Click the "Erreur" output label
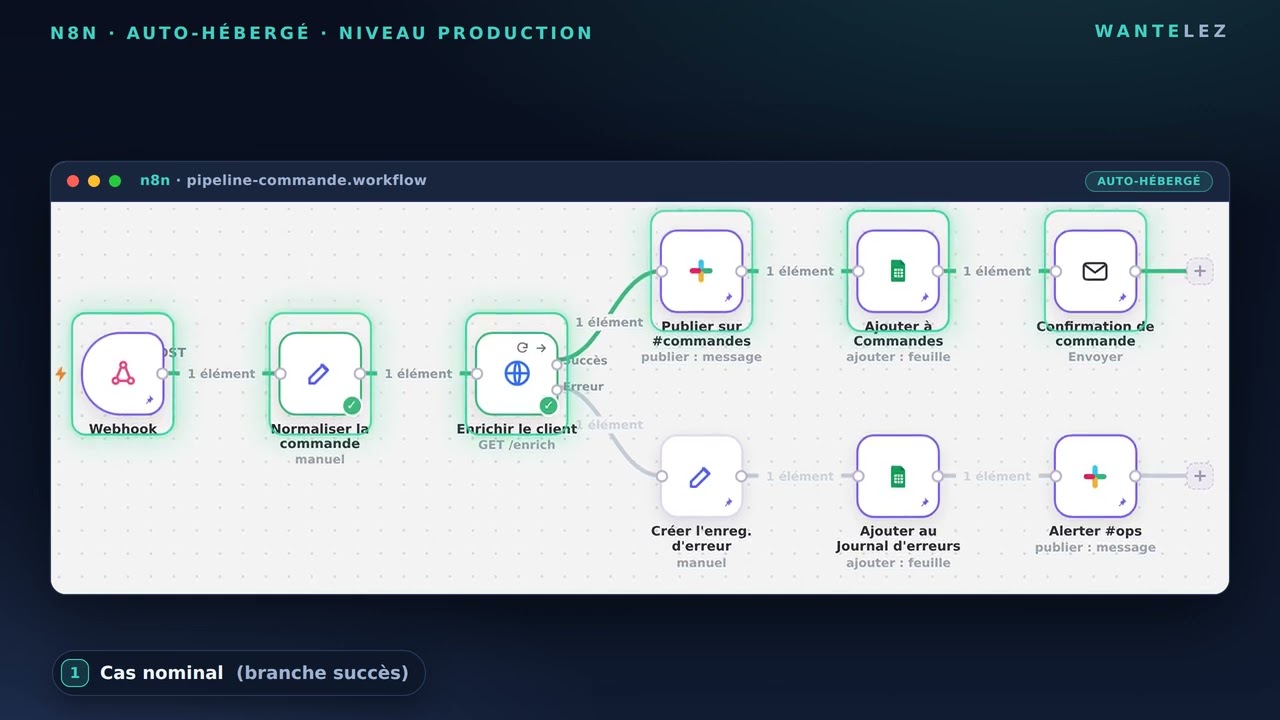Viewport: 1280px width, 720px height. pyautogui.click(x=584, y=387)
